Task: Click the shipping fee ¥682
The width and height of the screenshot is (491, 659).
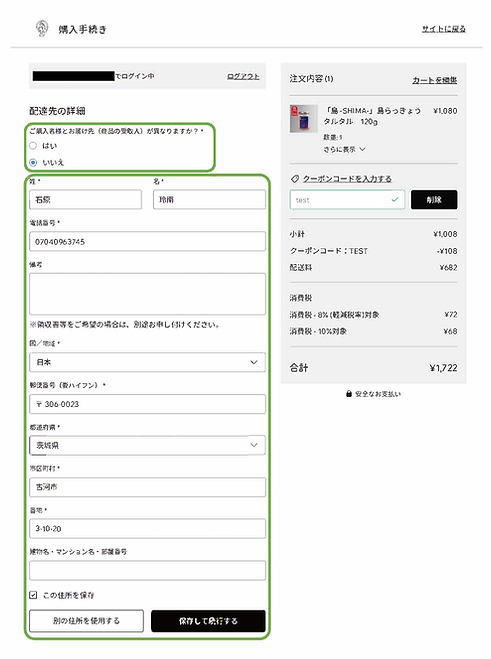Action: click(448, 268)
